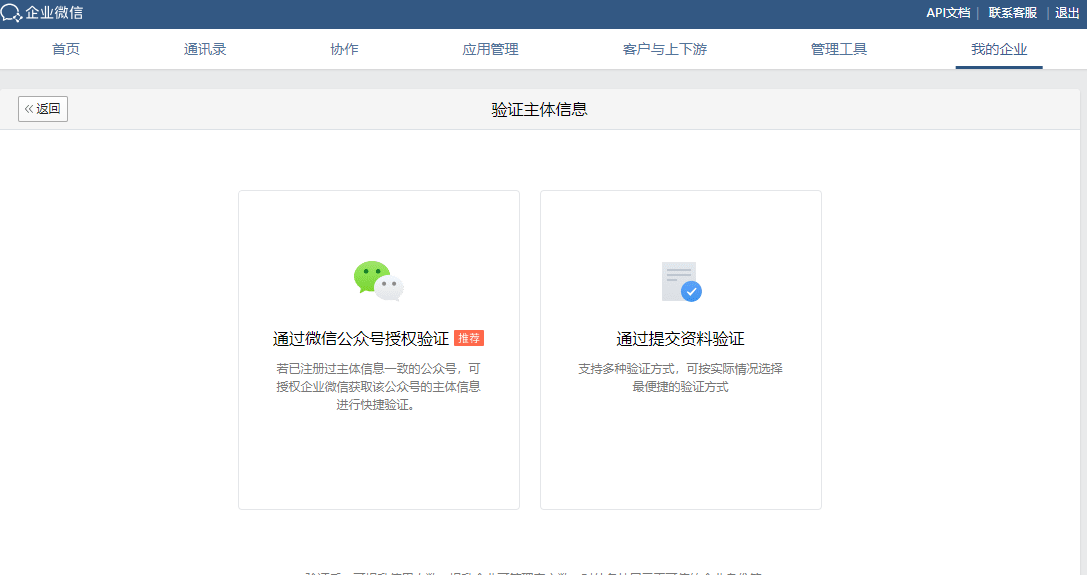This screenshot has width=1087, height=575.
Task: Click the 联系客服 link
Action: point(1012,13)
